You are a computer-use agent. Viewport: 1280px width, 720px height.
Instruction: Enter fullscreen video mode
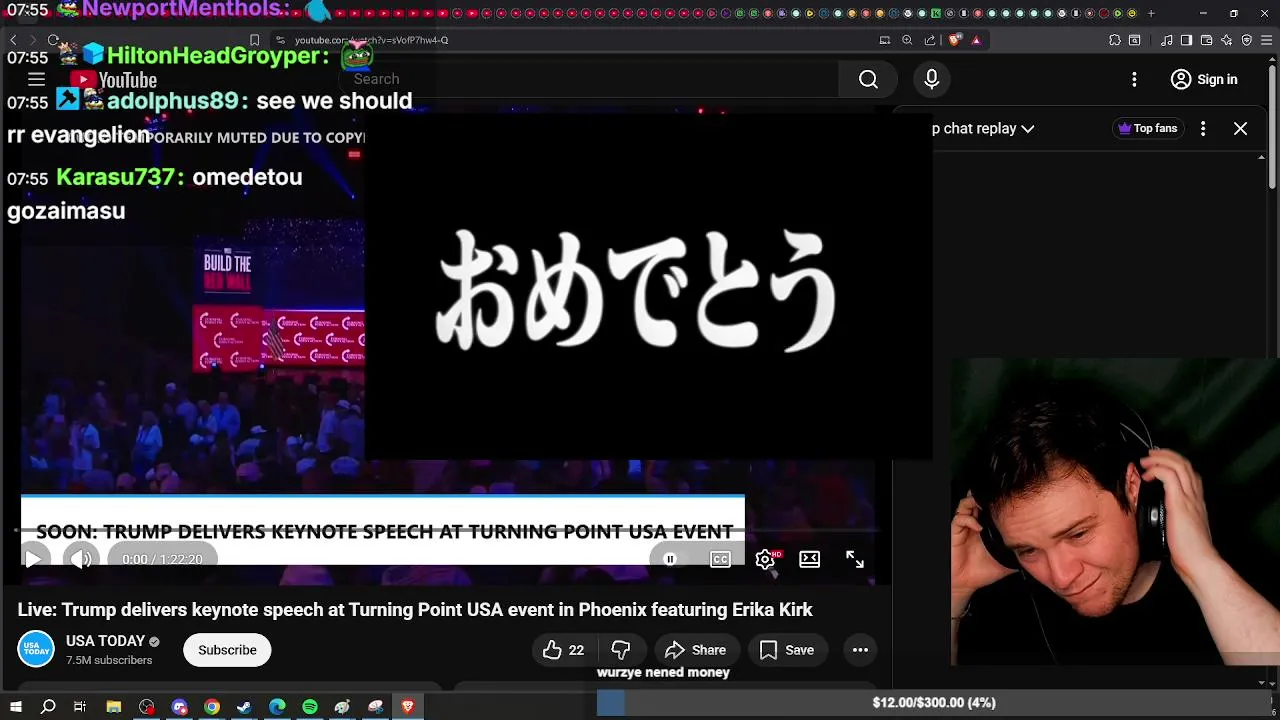pos(855,559)
